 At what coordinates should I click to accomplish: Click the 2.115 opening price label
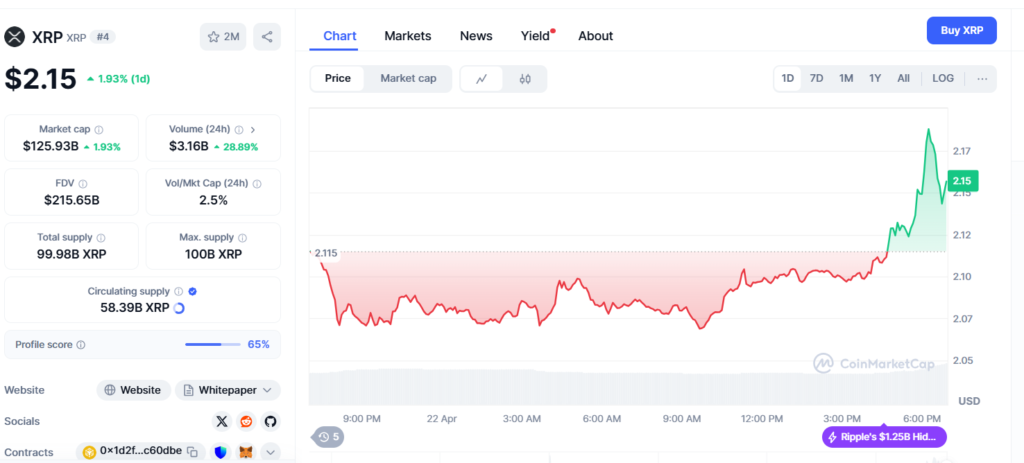tap(326, 253)
